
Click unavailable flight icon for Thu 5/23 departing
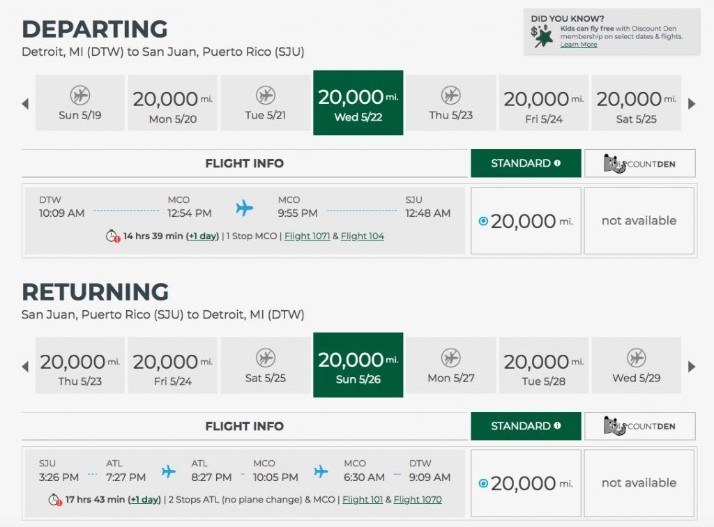pyautogui.click(x=451, y=95)
